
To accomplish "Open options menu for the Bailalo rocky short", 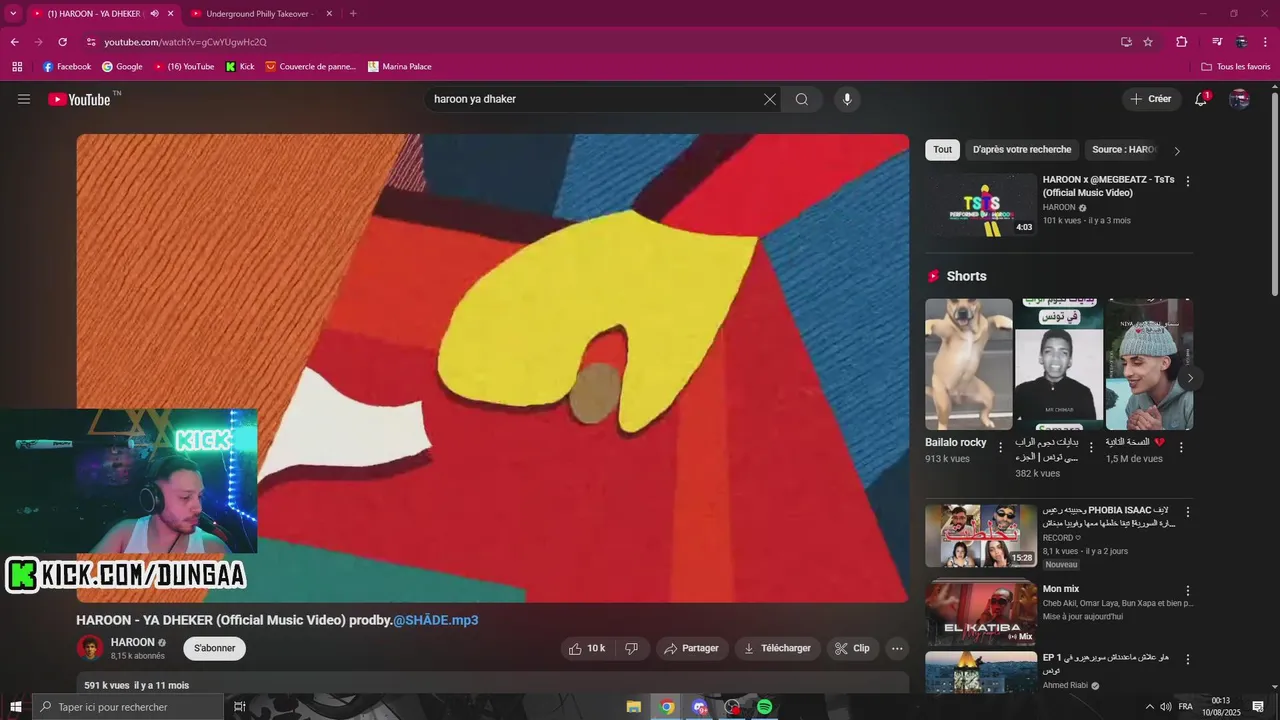I will click(x=1001, y=447).
